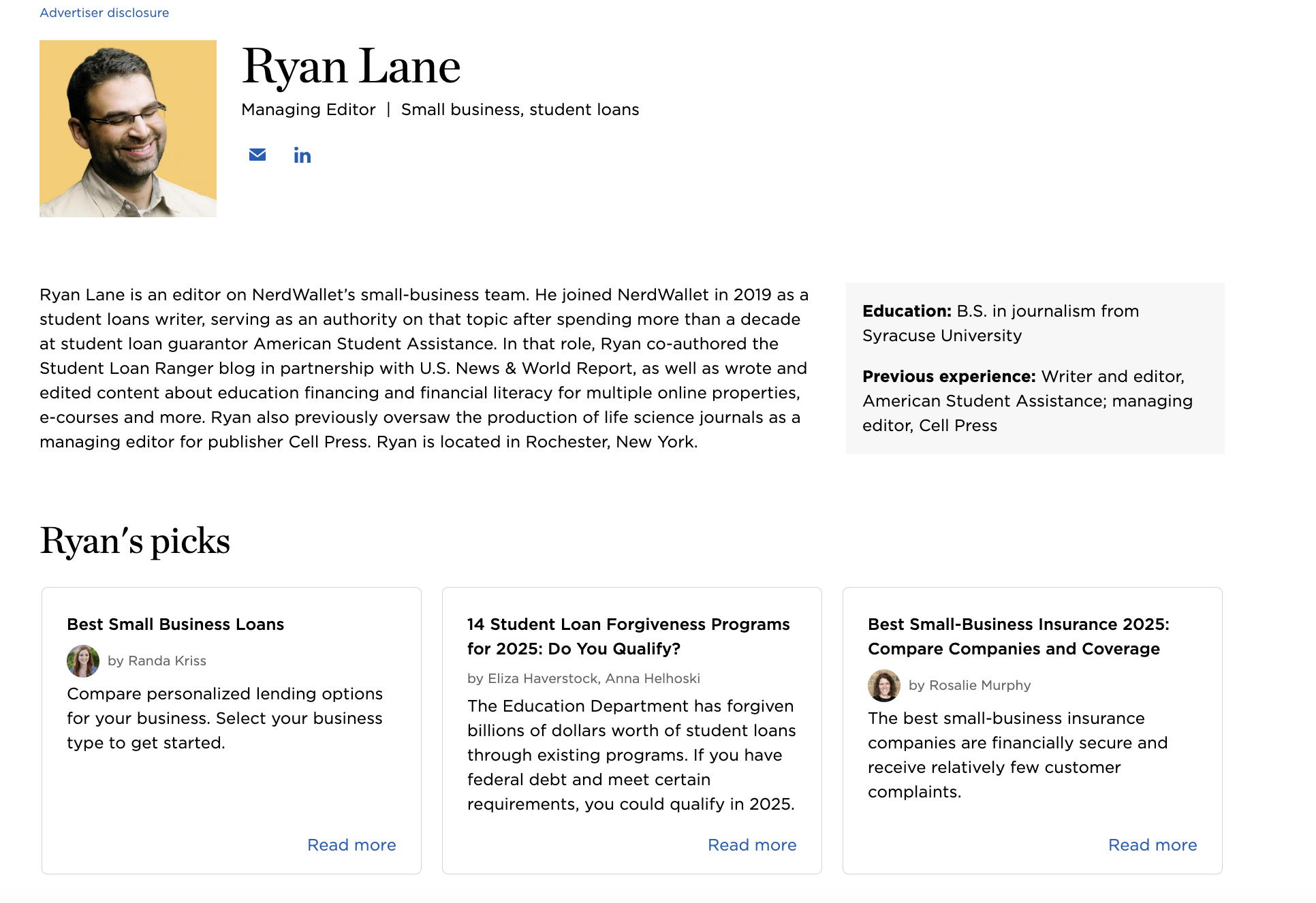Image resolution: width=1316 pixels, height=903 pixels.
Task: Click the 'Managing Editor' title text
Action: (x=309, y=110)
